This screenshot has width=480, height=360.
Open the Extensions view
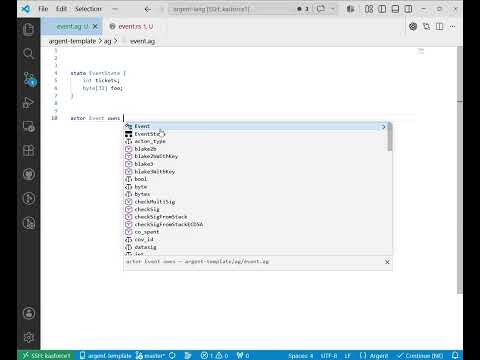[29, 150]
